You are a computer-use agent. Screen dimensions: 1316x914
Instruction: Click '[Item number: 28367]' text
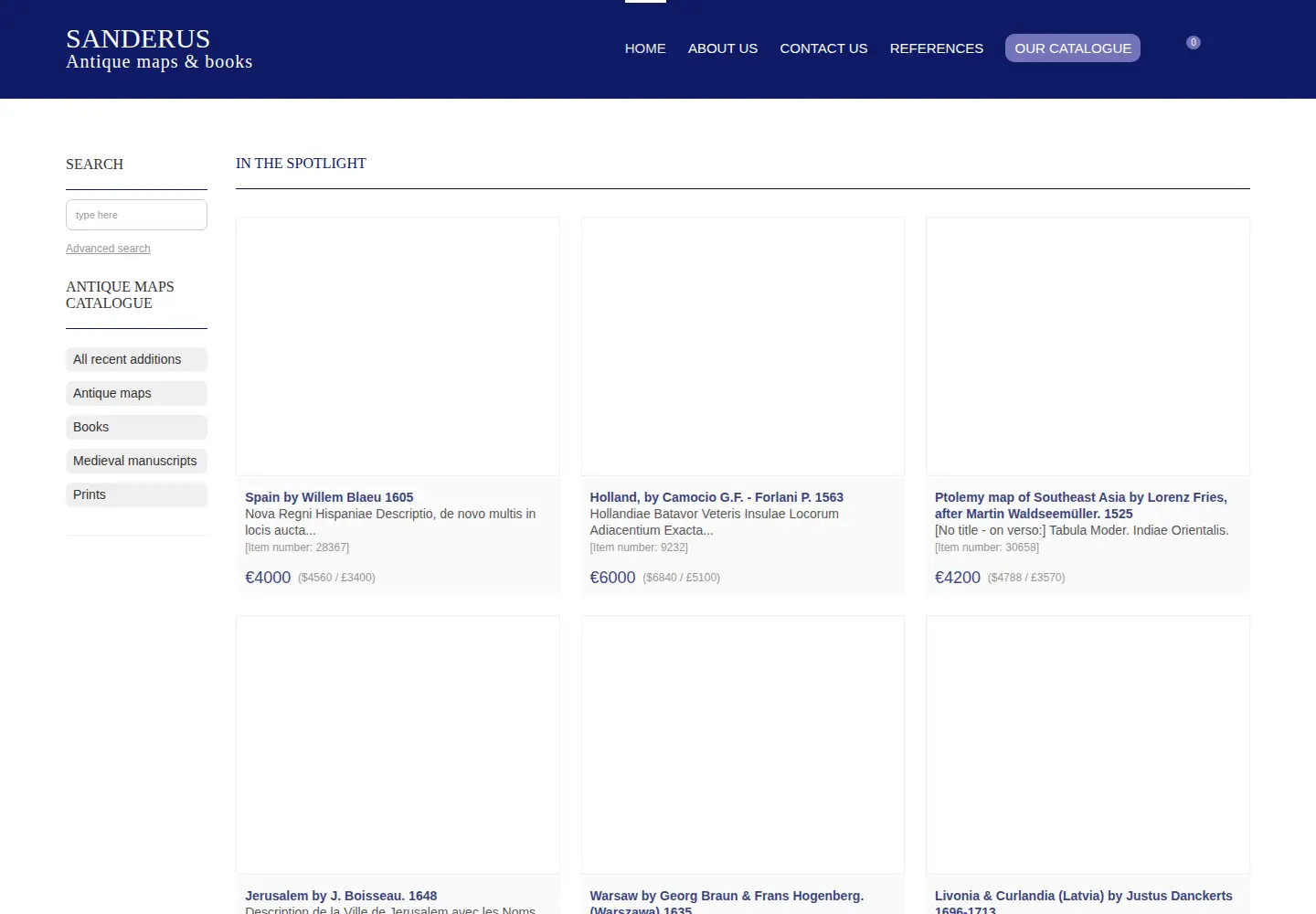(x=297, y=547)
